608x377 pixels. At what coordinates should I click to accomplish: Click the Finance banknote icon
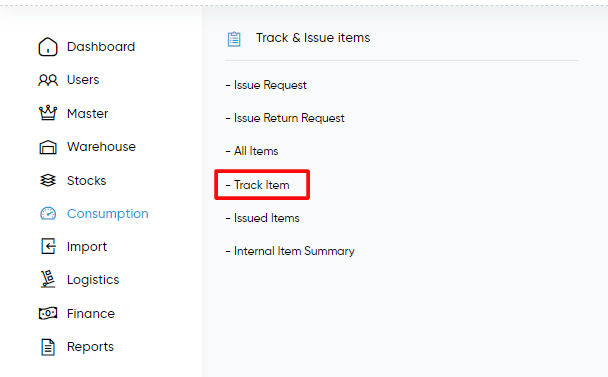coord(48,313)
